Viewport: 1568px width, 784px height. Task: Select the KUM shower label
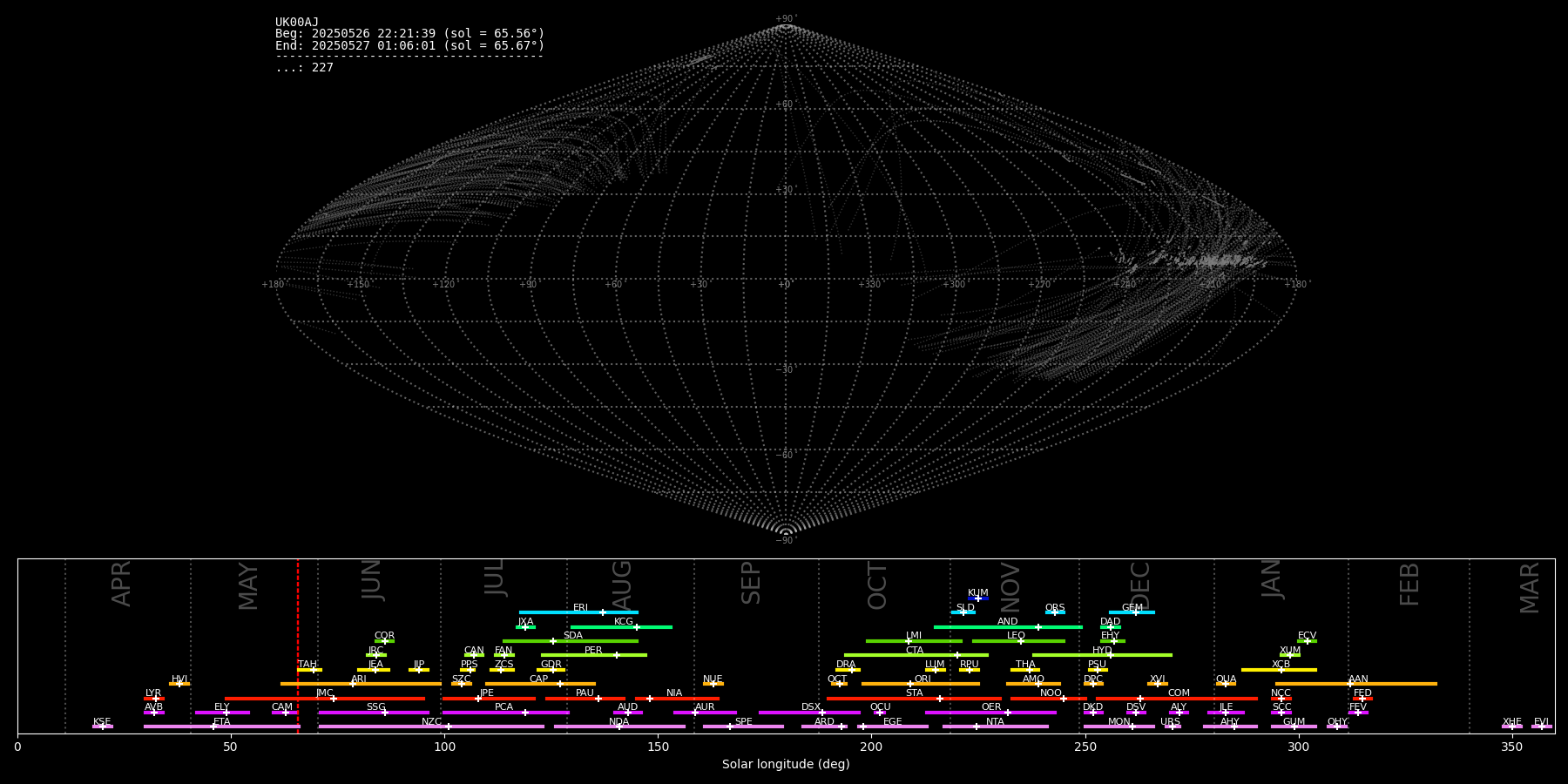(978, 593)
